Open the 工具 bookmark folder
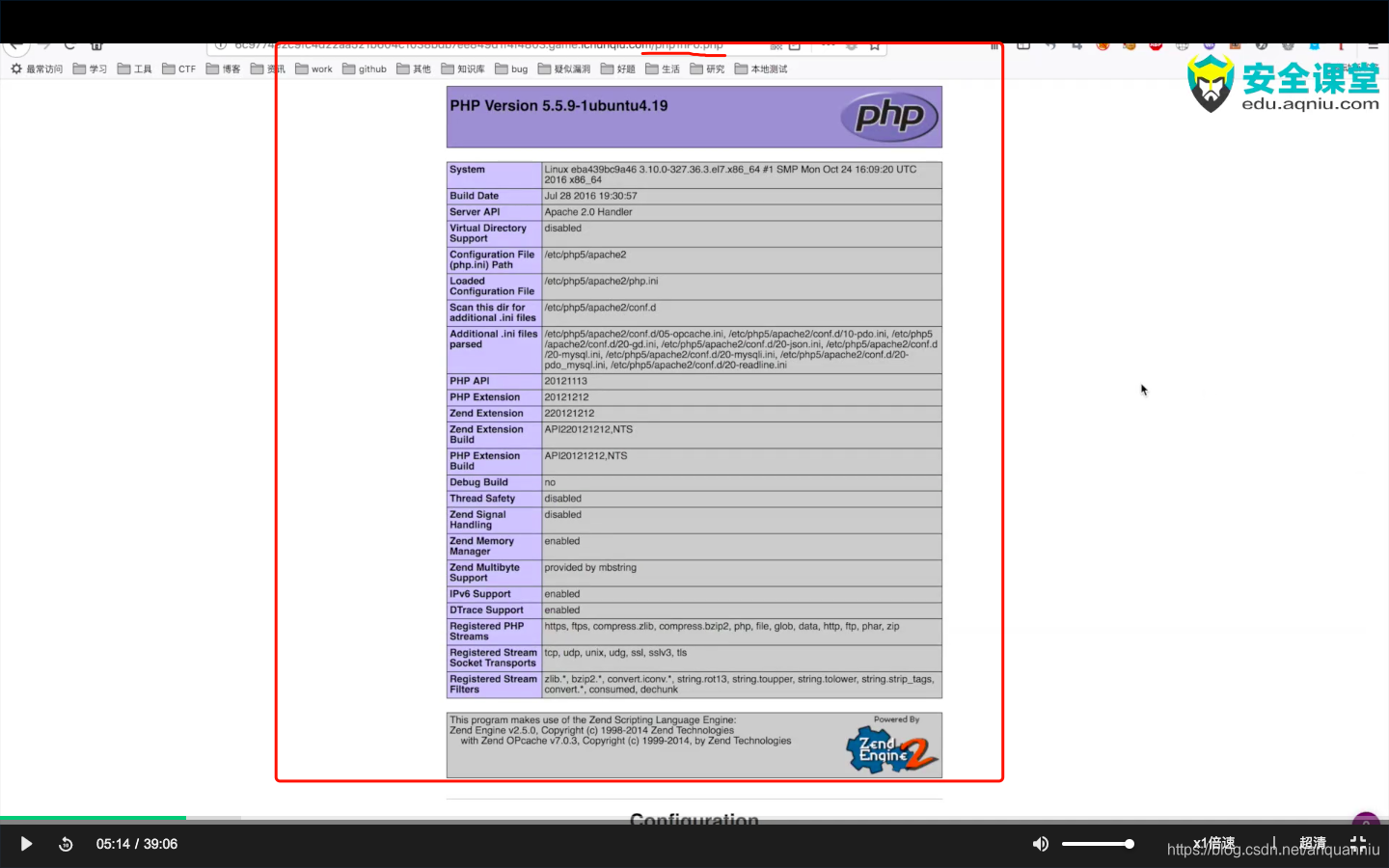 point(135,68)
